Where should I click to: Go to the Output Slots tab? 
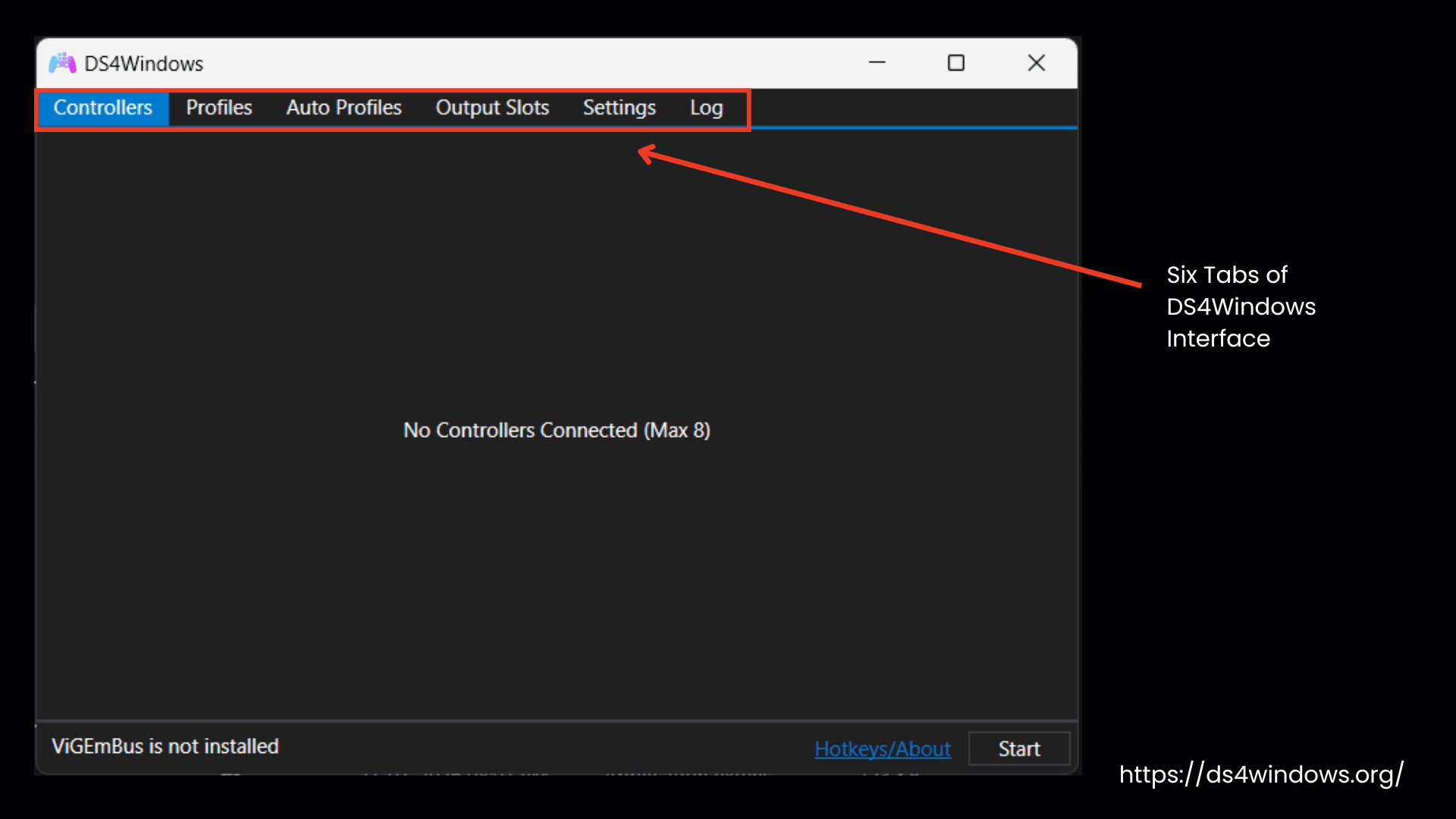coord(492,108)
